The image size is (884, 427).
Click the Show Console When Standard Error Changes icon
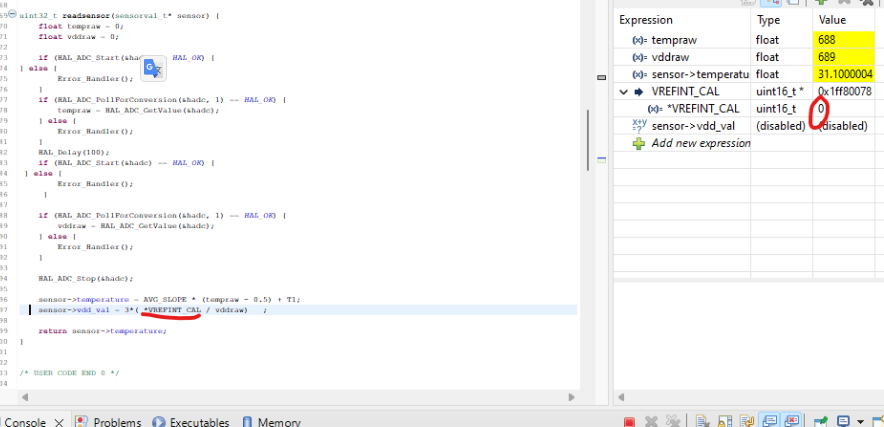point(792,421)
